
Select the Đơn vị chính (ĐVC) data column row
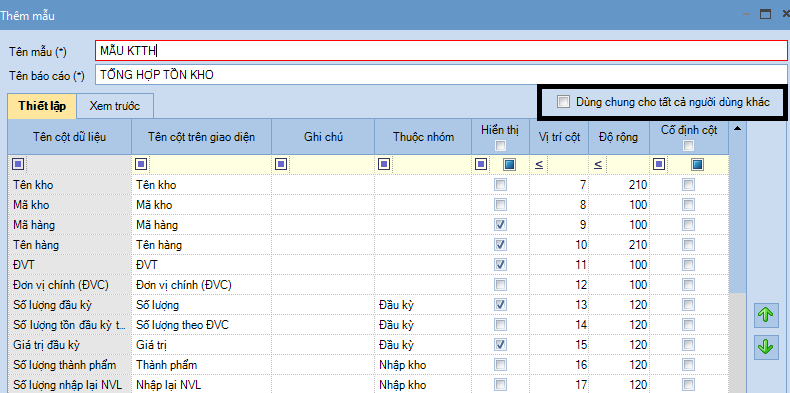pyautogui.click(x=70, y=285)
